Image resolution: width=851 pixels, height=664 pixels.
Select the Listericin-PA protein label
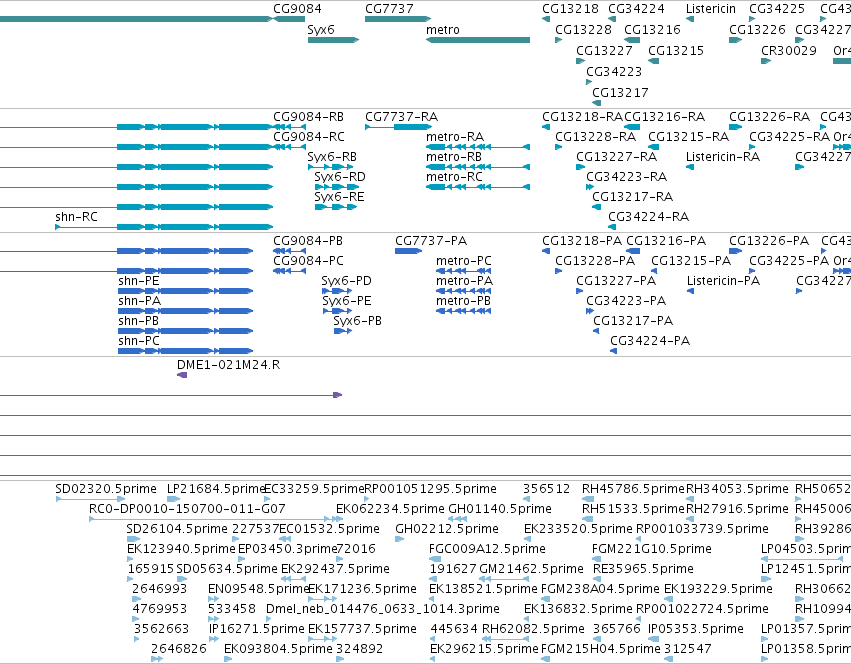click(x=723, y=281)
